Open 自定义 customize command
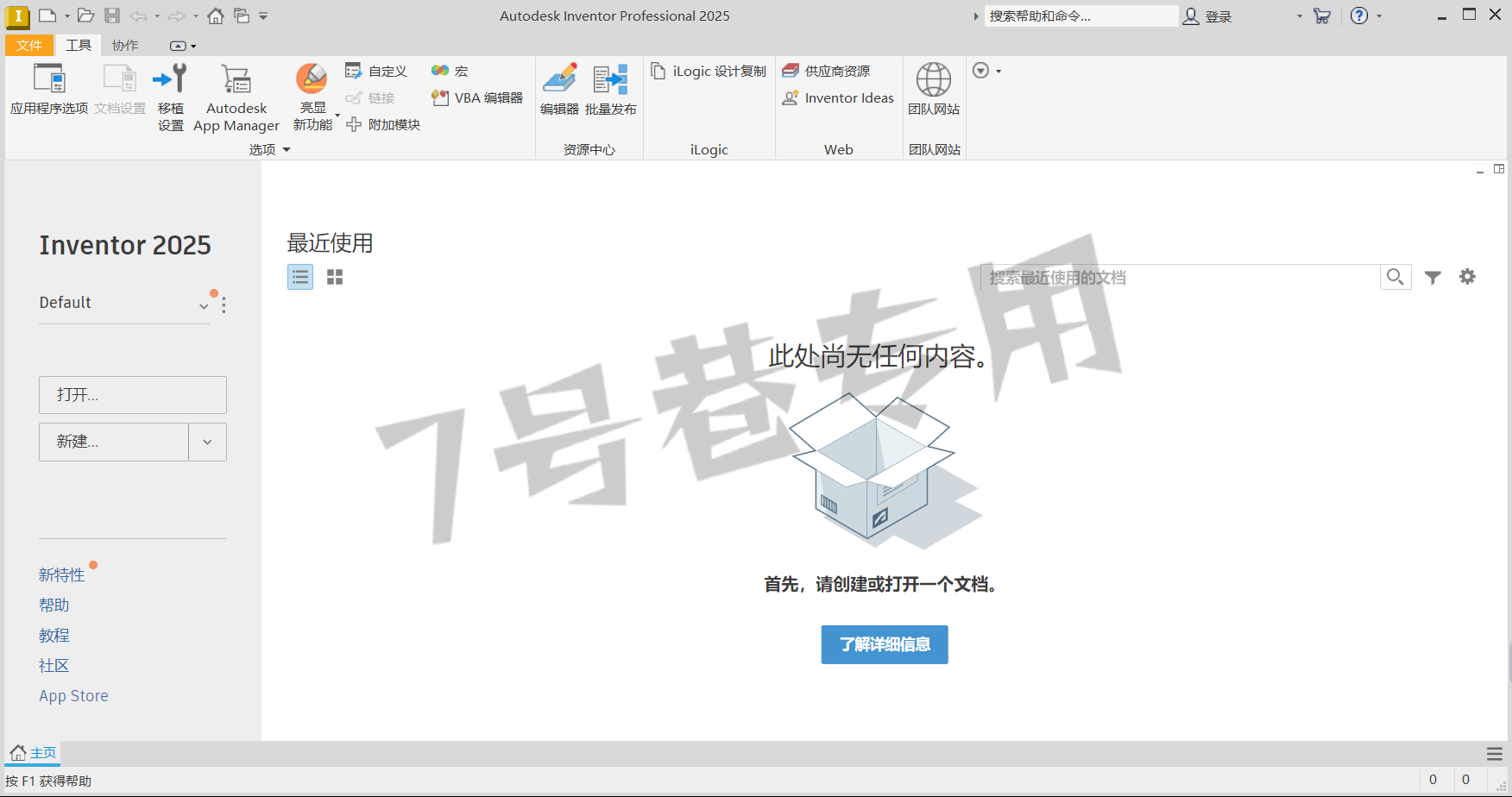This screenshot has width=1512, height=797. click(376, 71)
